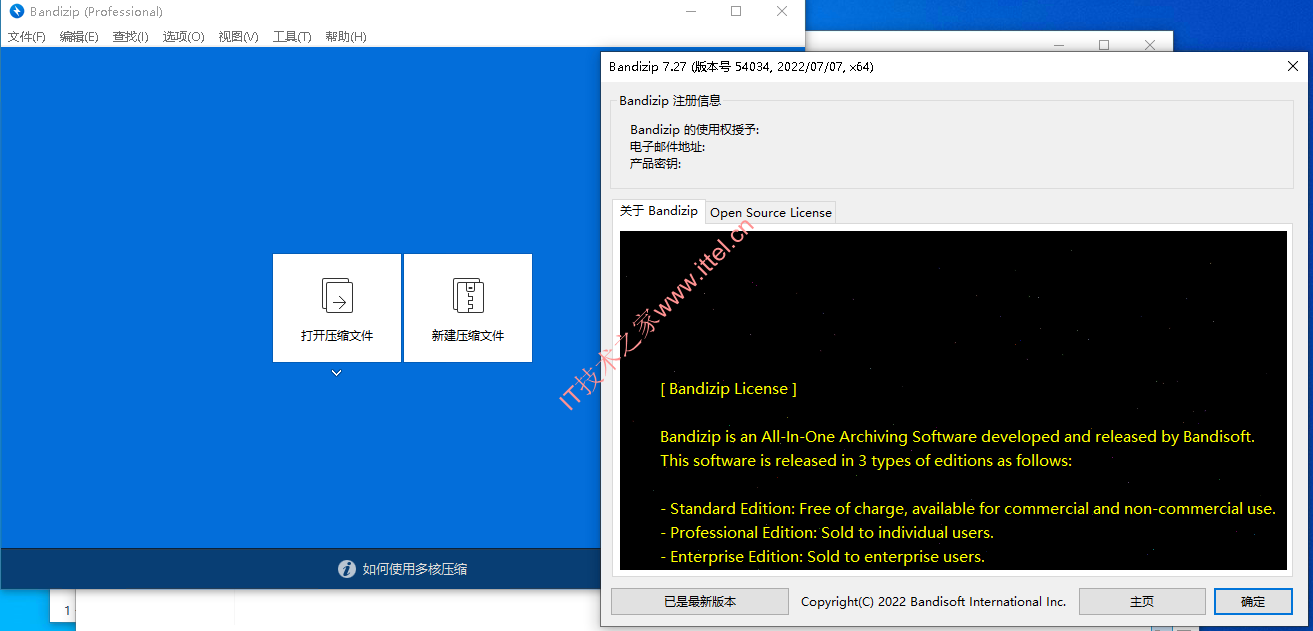The image size is (1313, 631).
Task: Click the Bandizip 7.27 version title text
Action: (741, 66)
